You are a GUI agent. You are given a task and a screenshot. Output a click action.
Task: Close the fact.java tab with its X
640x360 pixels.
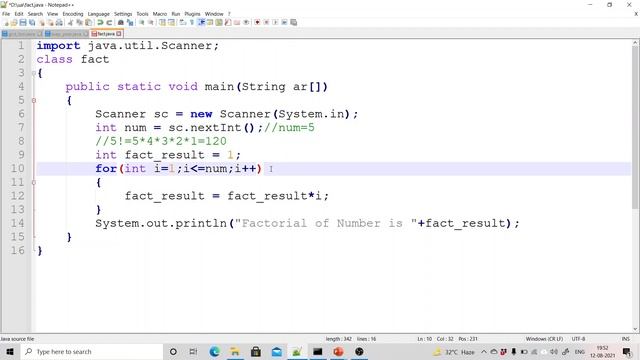[119, 34]
